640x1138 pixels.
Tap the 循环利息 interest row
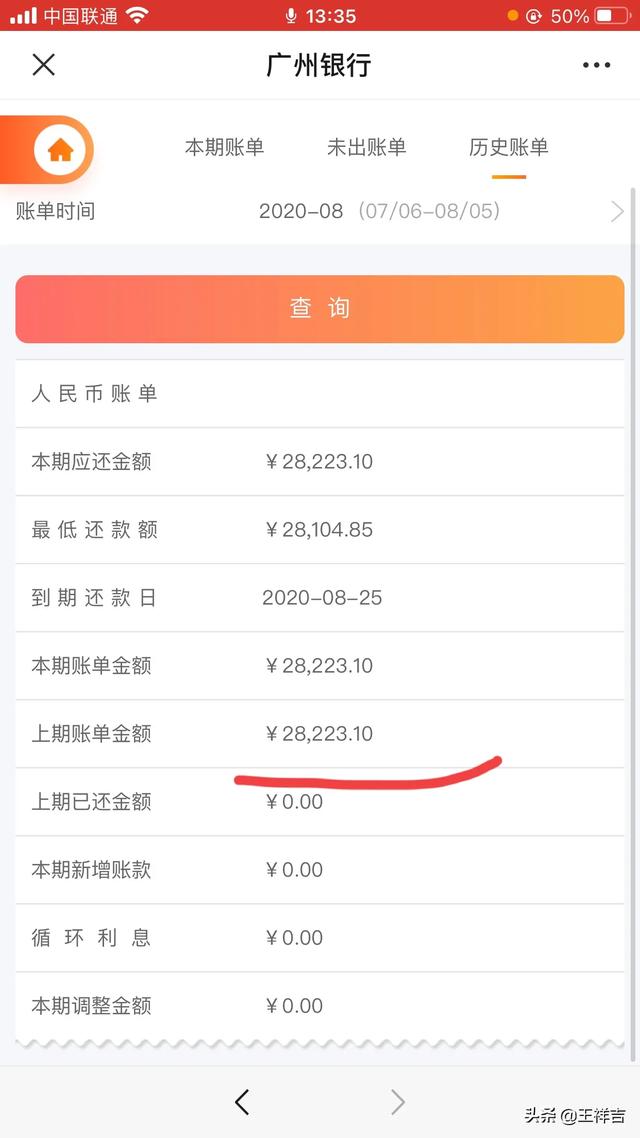pyautogui.click(x=320, y=938)
